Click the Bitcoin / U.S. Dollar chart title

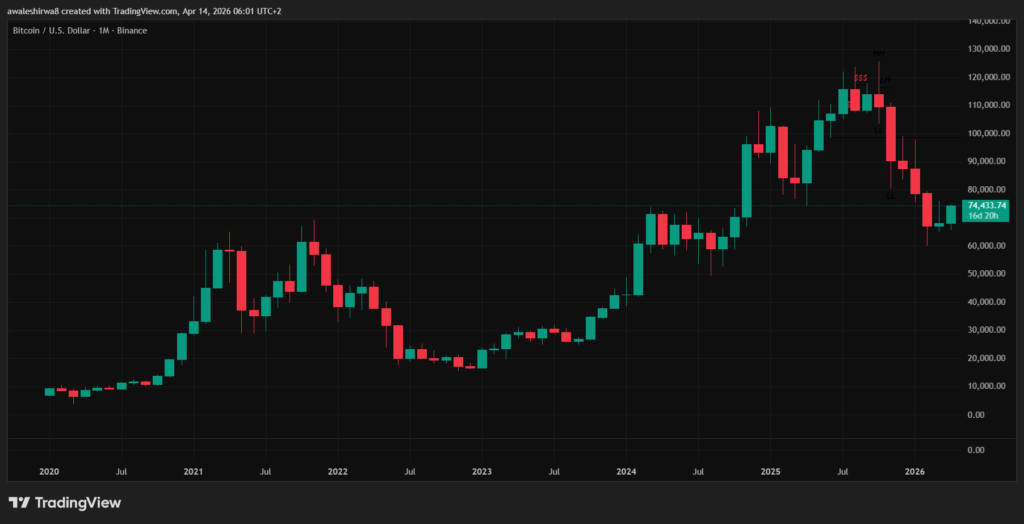(79, 30)
